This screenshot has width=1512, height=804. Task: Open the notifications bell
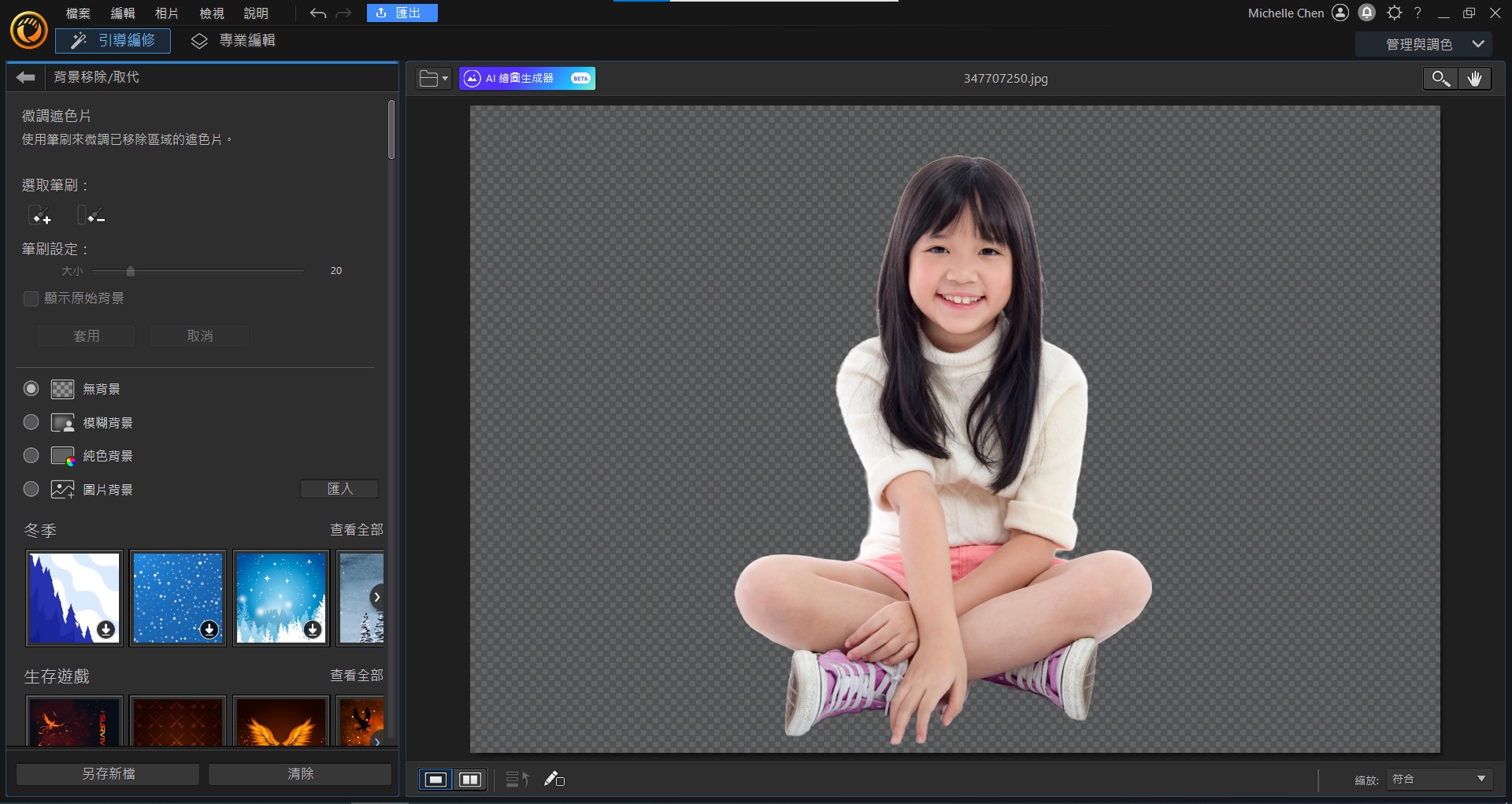point(1367,13)
